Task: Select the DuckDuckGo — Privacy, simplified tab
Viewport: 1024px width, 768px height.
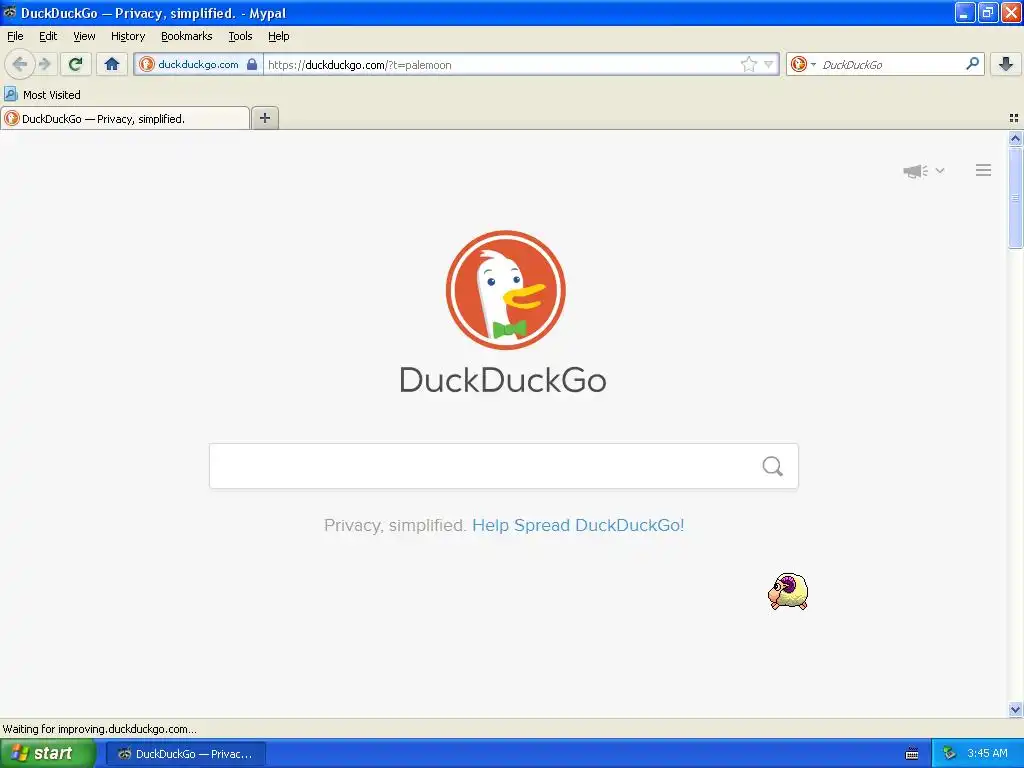Action: (125, 118)
